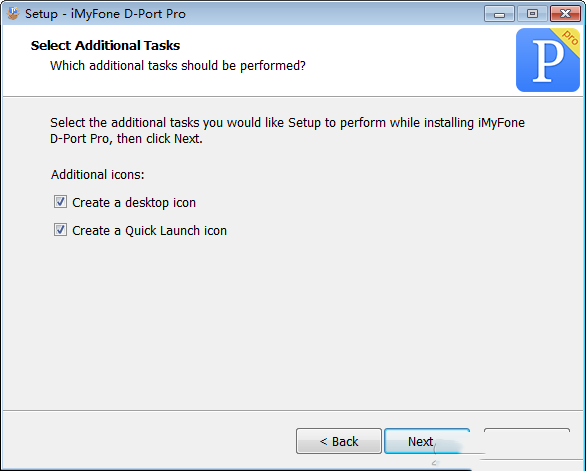Maximize the Setup window

[532, 14]
